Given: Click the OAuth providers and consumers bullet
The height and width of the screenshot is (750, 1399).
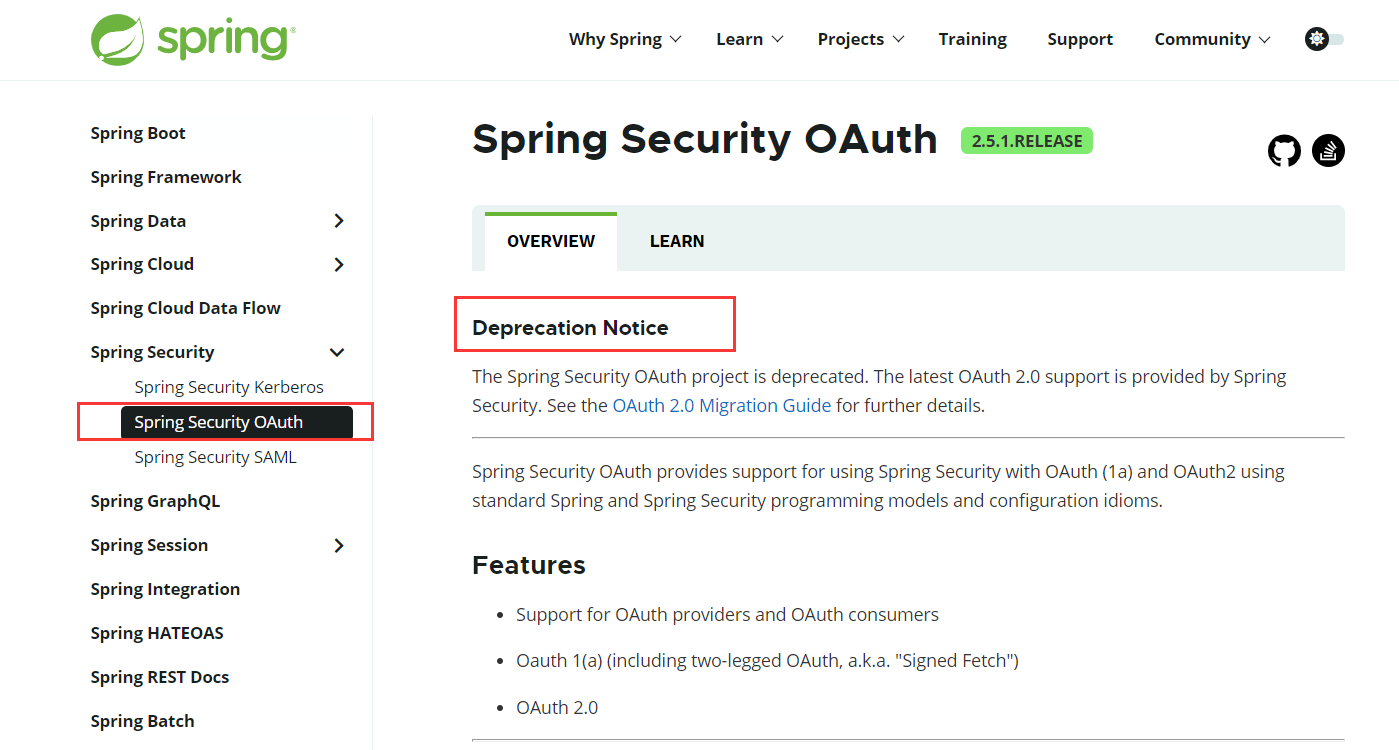Looking at the screenshot, I should click(x=727, y=614).
